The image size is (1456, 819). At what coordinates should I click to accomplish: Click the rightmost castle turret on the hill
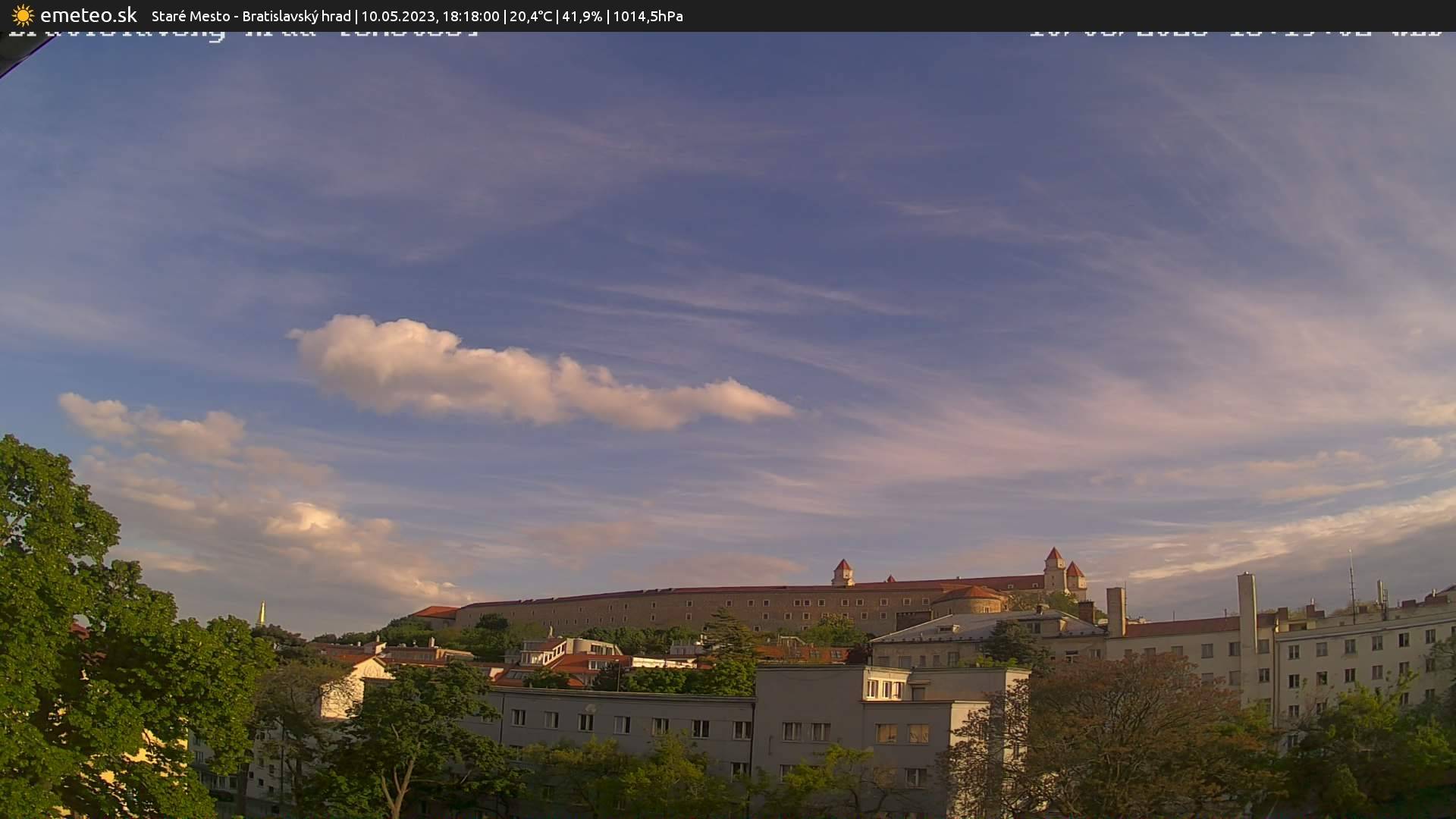point(1074,576)
